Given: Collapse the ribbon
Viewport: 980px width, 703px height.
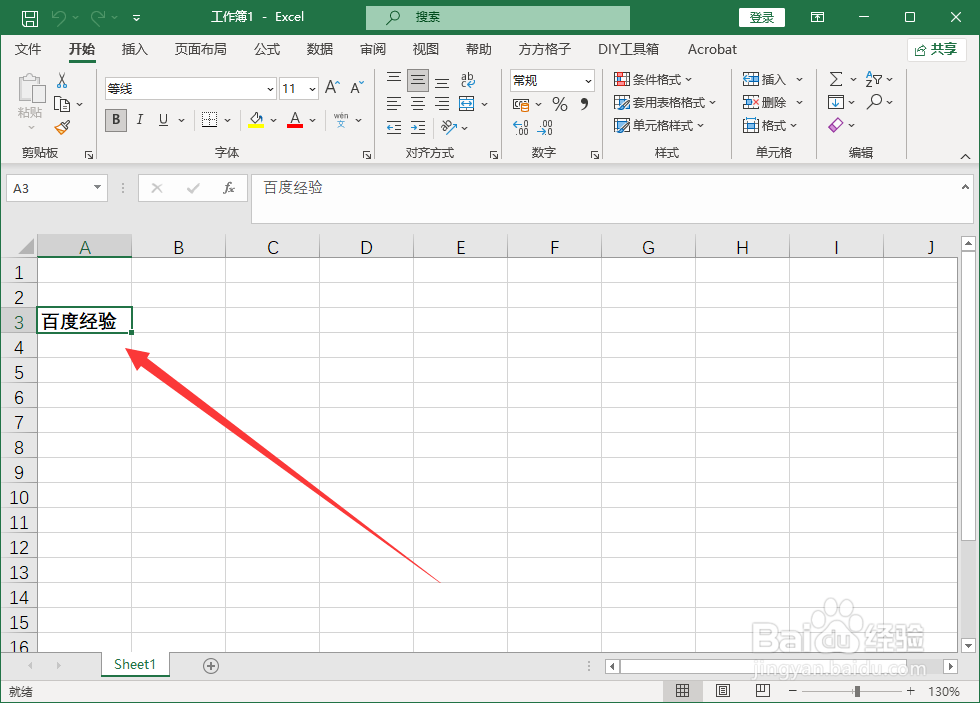Looking at the screenshot, I should tap(965, 156).
